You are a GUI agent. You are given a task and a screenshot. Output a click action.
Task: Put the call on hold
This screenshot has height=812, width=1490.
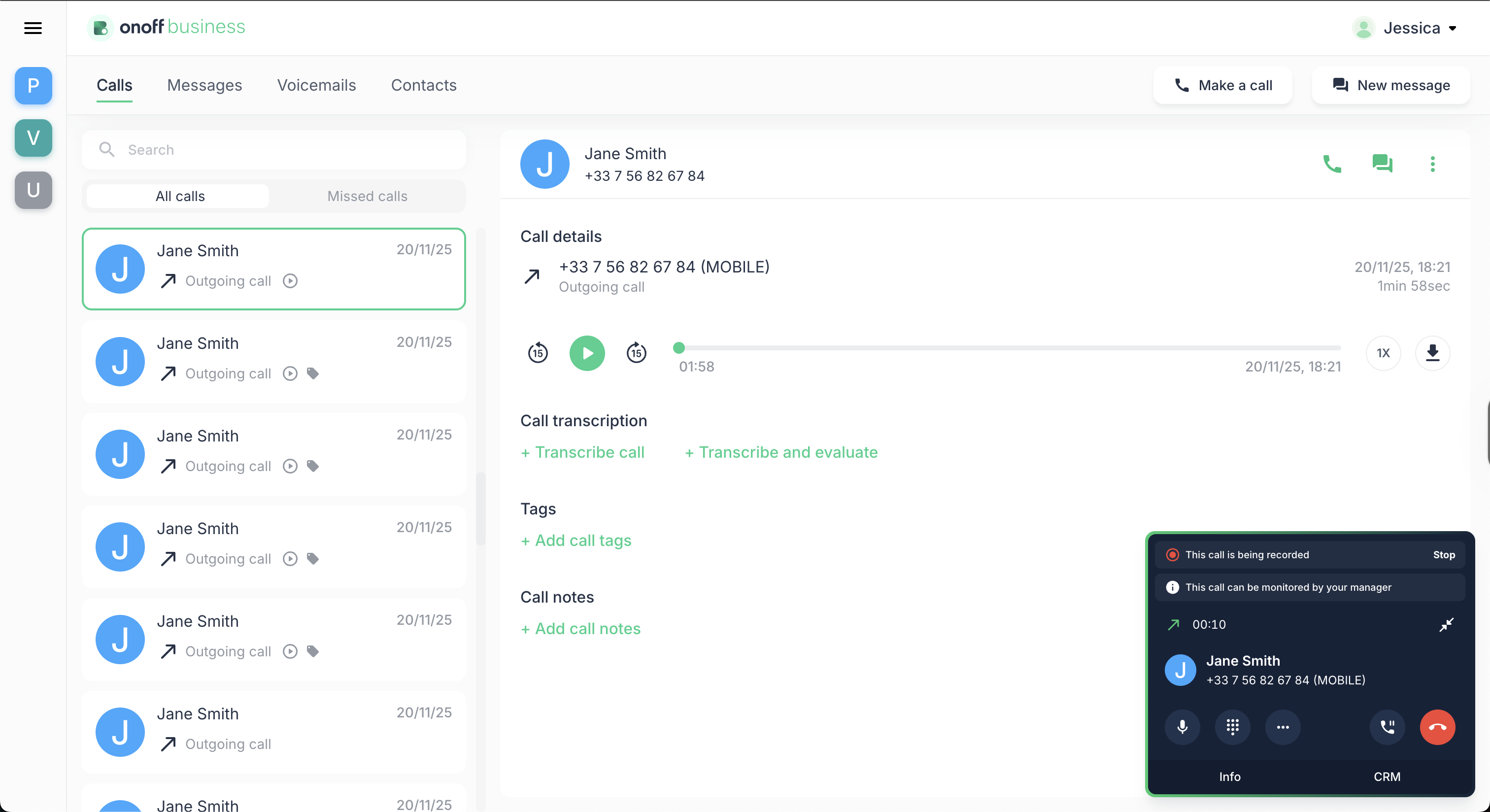[1388, 727]
